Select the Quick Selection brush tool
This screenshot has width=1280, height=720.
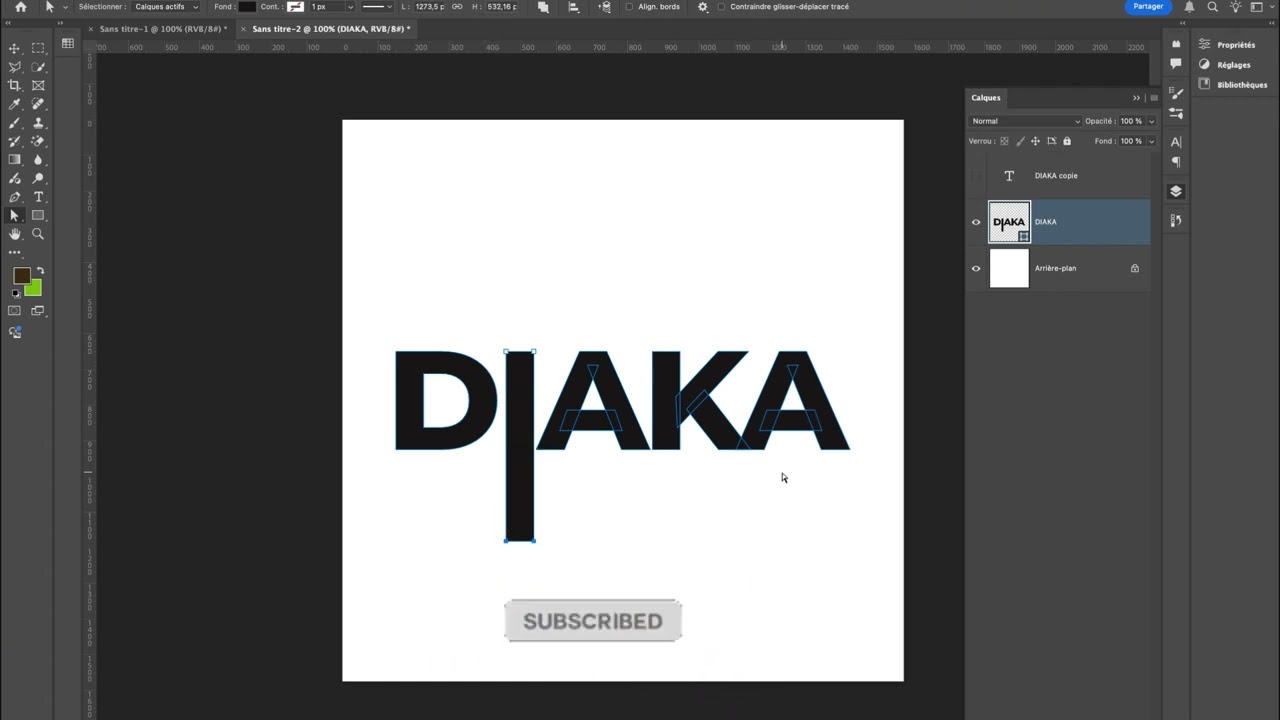(x=38, y=67)
